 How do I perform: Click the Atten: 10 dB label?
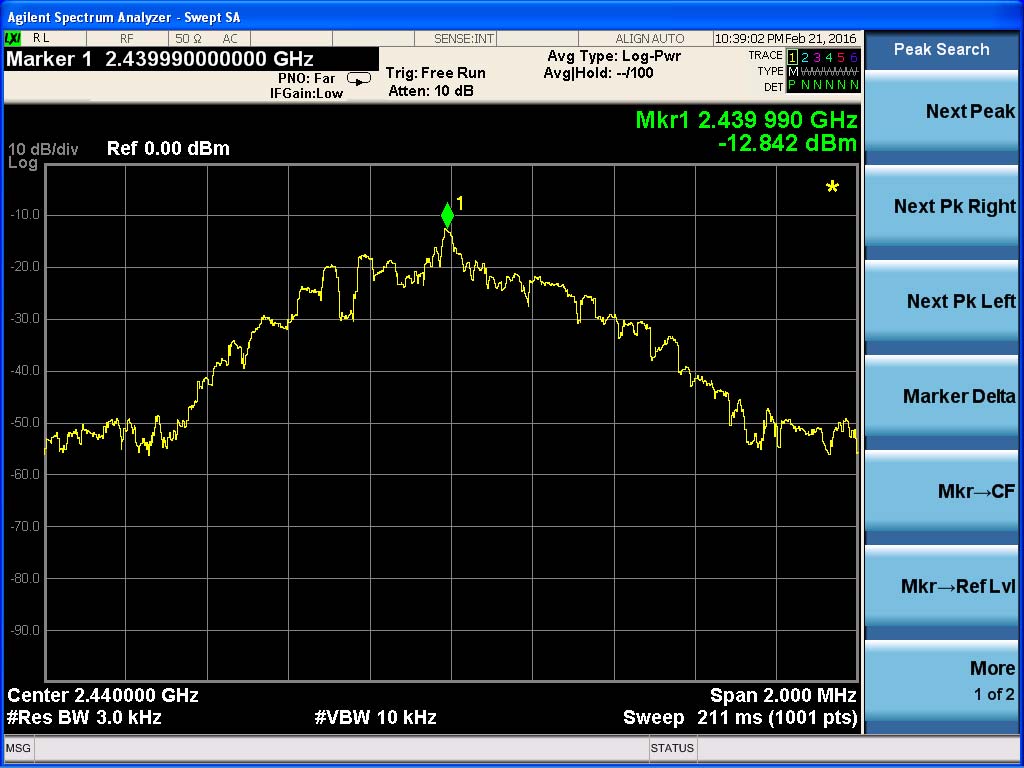[x=431, y=91]
